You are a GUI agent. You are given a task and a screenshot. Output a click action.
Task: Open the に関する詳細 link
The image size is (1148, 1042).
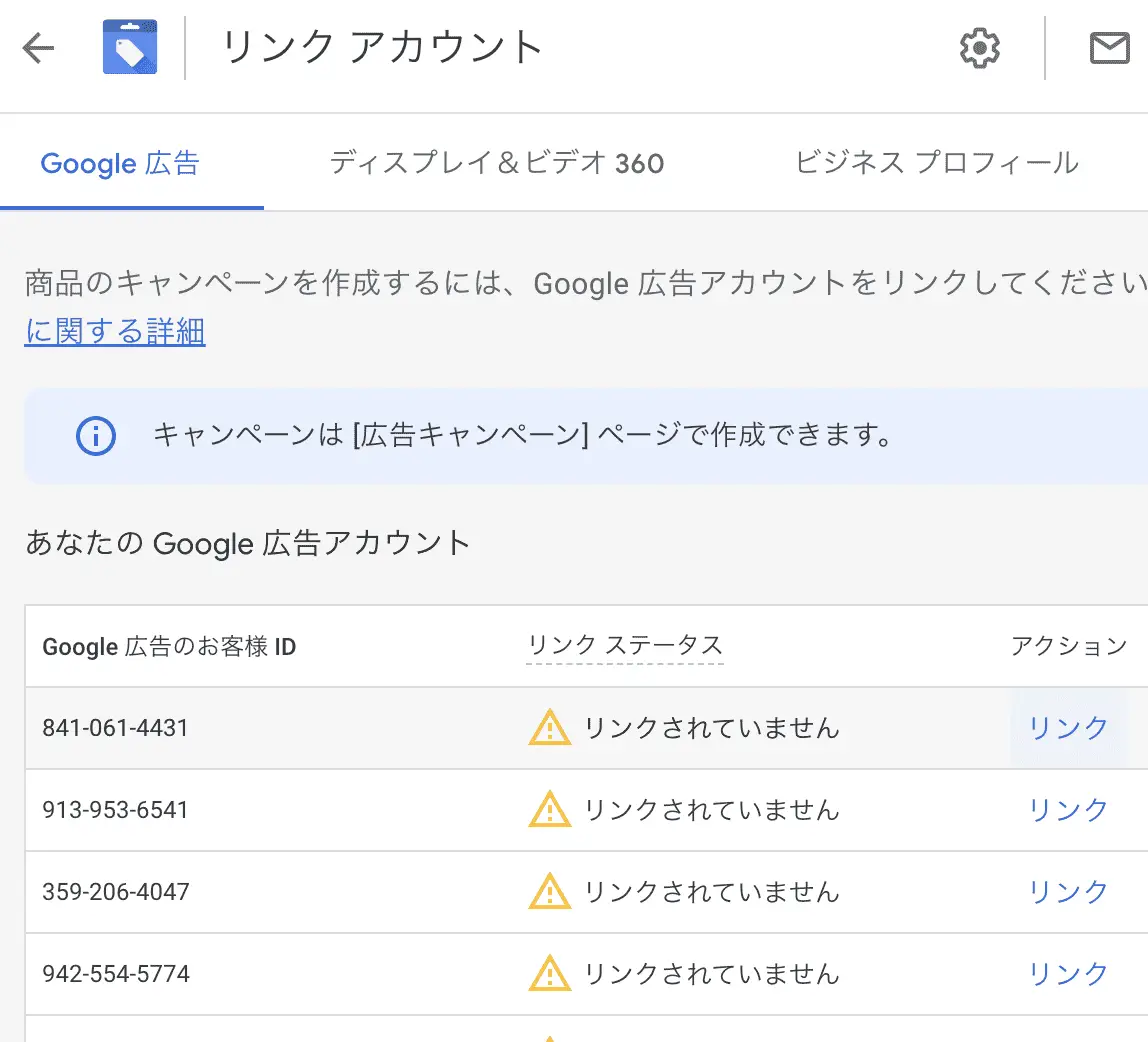point(115,331)
